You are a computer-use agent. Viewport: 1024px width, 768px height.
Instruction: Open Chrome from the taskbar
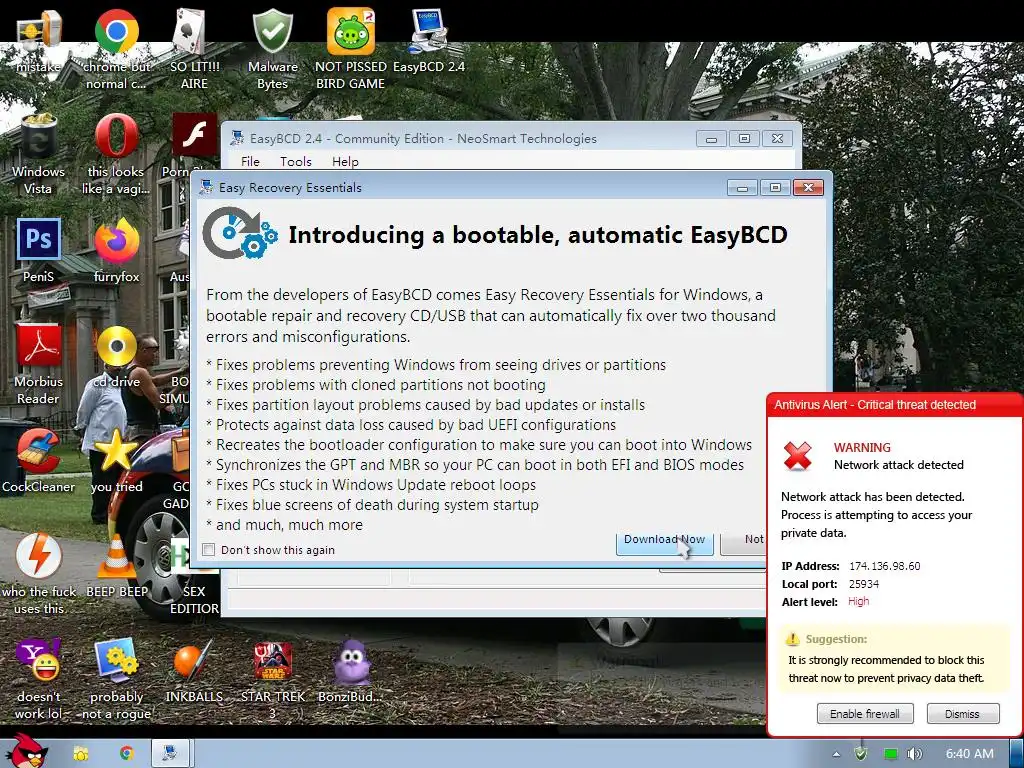[x=127, y=753]
